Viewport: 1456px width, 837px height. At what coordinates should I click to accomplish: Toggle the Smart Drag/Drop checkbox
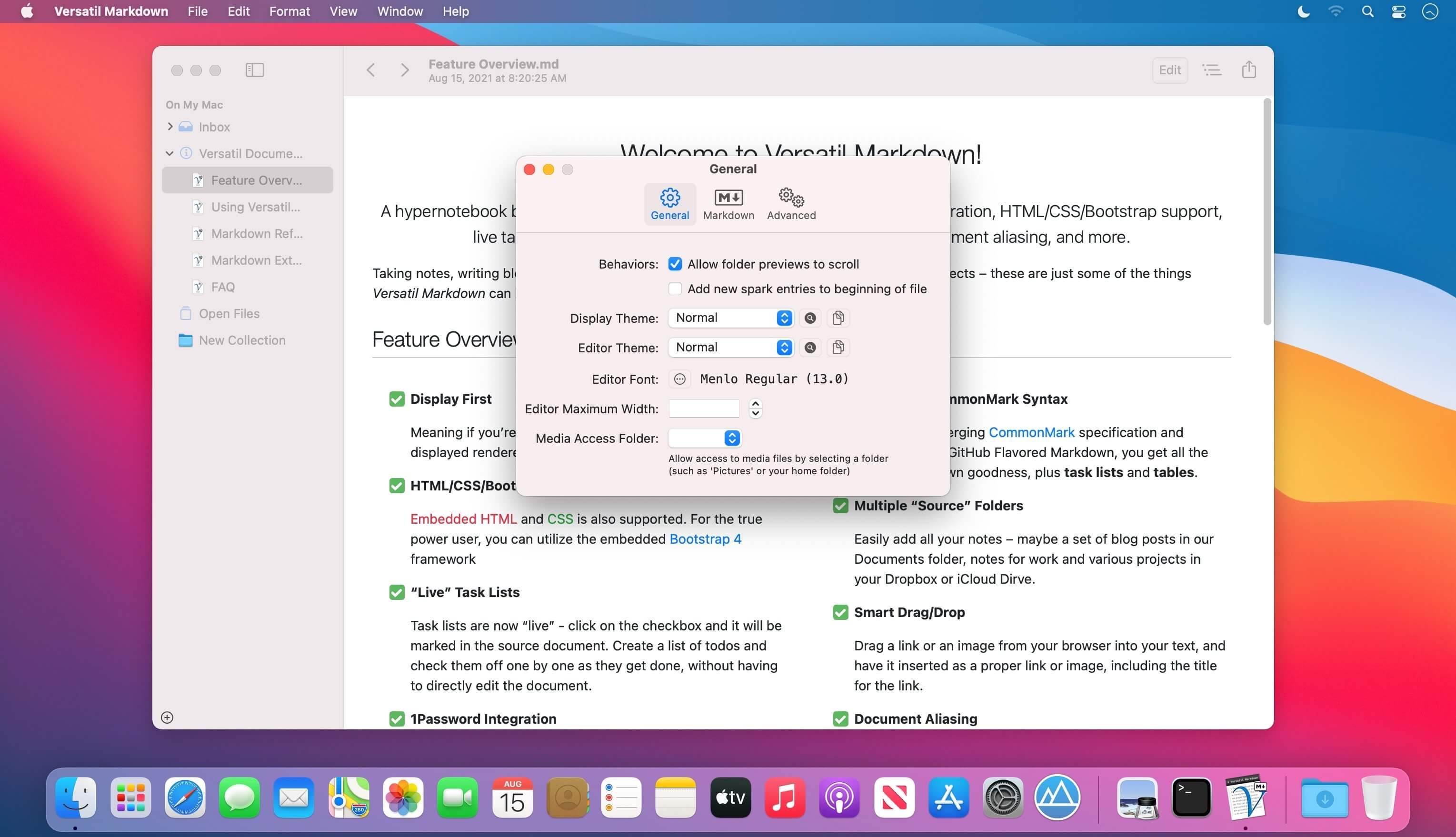(840, 612)
